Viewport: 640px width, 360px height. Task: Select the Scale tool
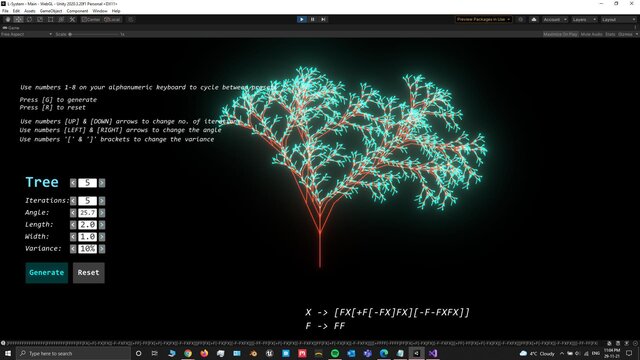(40, 20)
